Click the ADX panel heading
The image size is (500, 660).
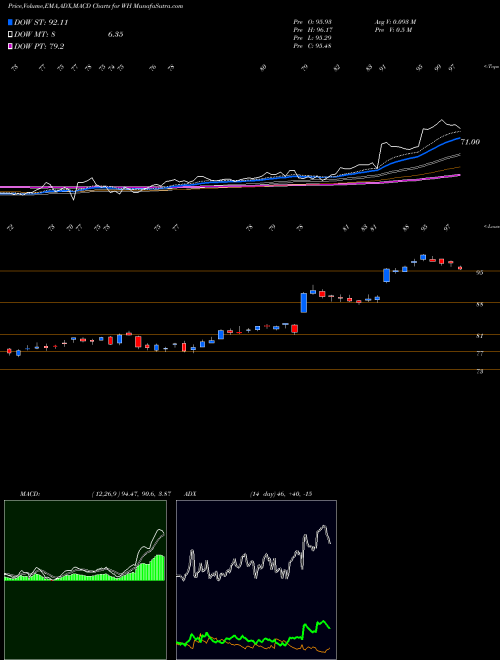tap(190, 494)
